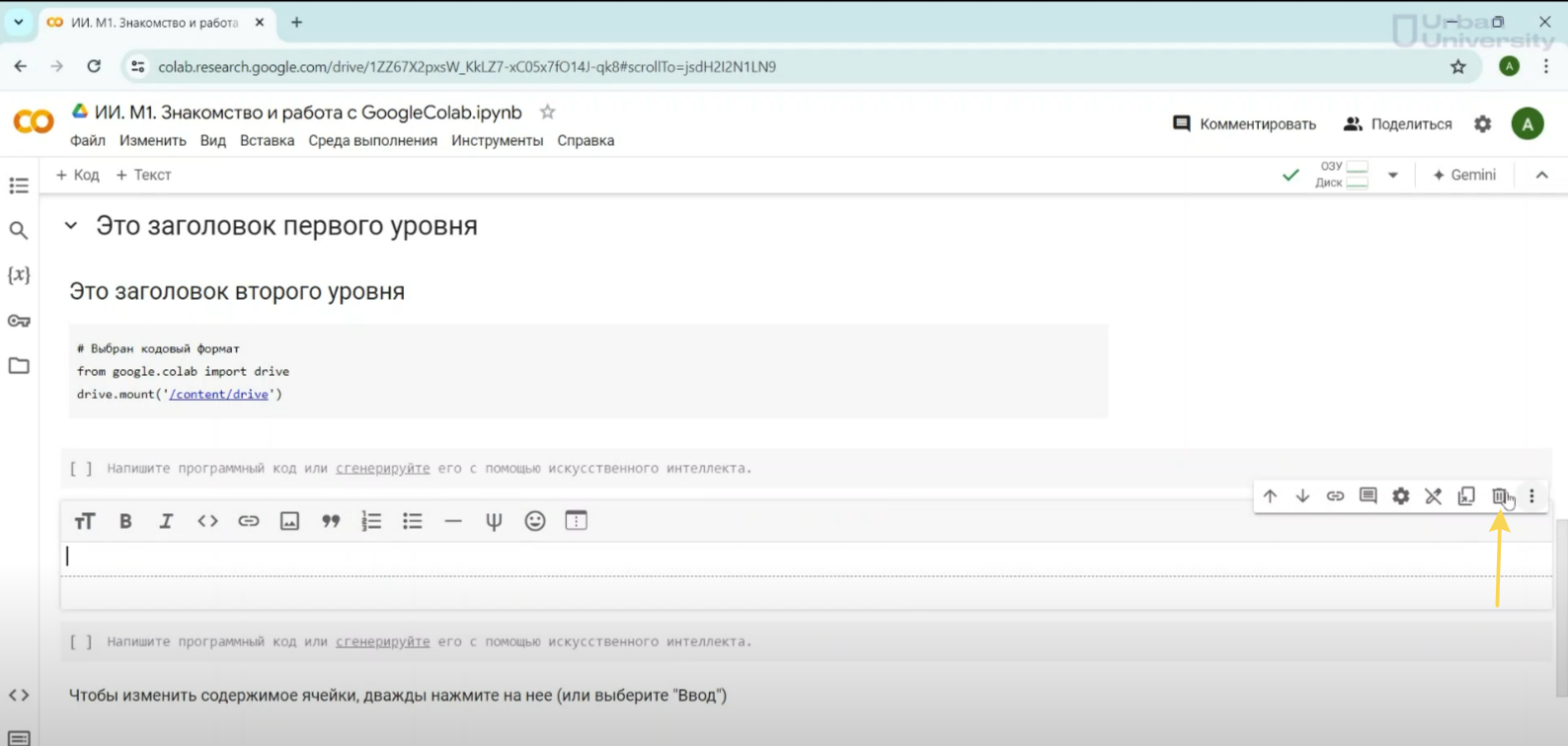Image resolution: width=1568 pixels, height=746 pixels.
Task: Open the runtime connection dropdown arrow
Action: (x=1392, y=175)
